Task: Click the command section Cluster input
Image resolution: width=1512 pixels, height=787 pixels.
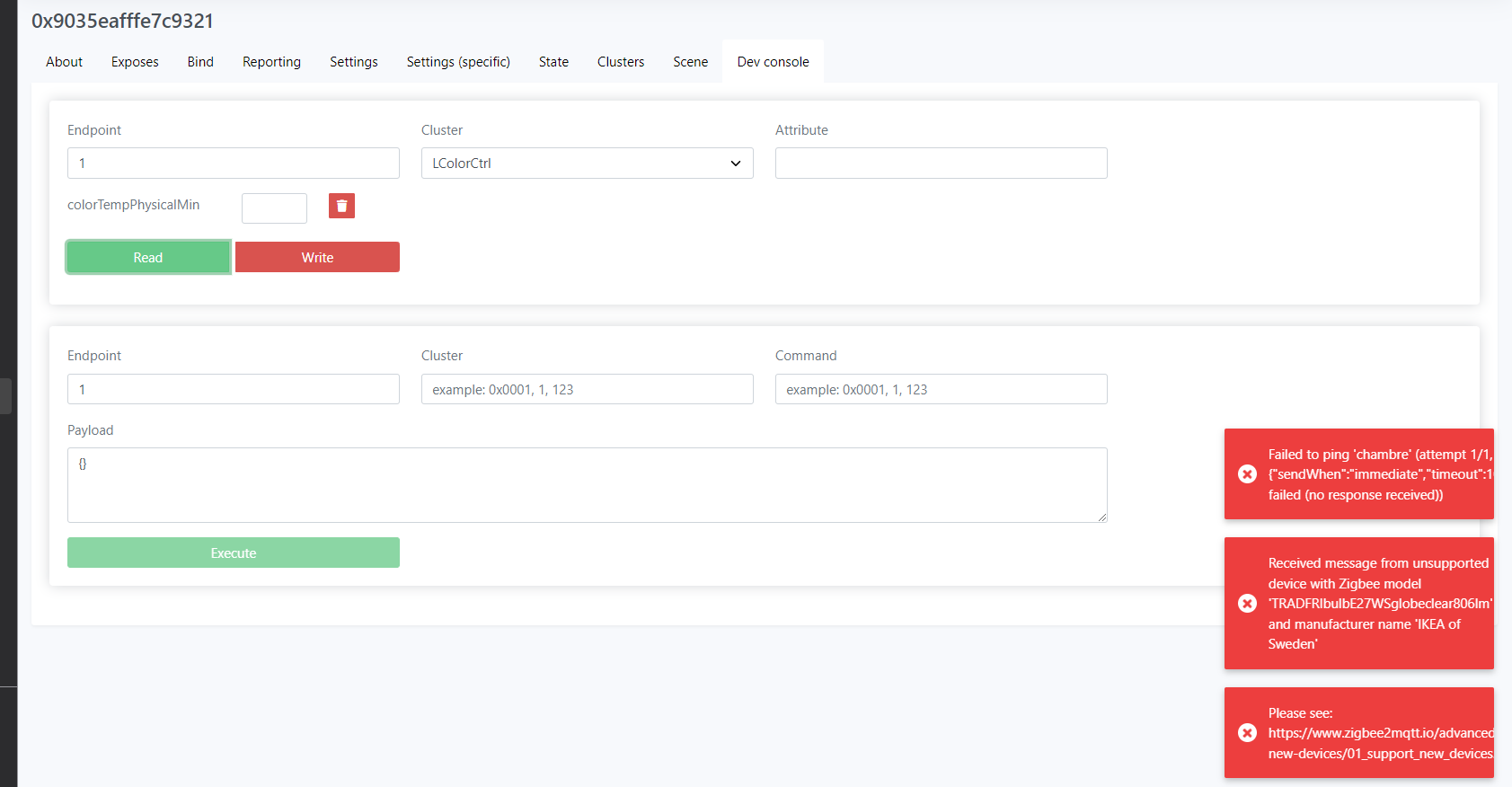Action: tap(587, 389)
